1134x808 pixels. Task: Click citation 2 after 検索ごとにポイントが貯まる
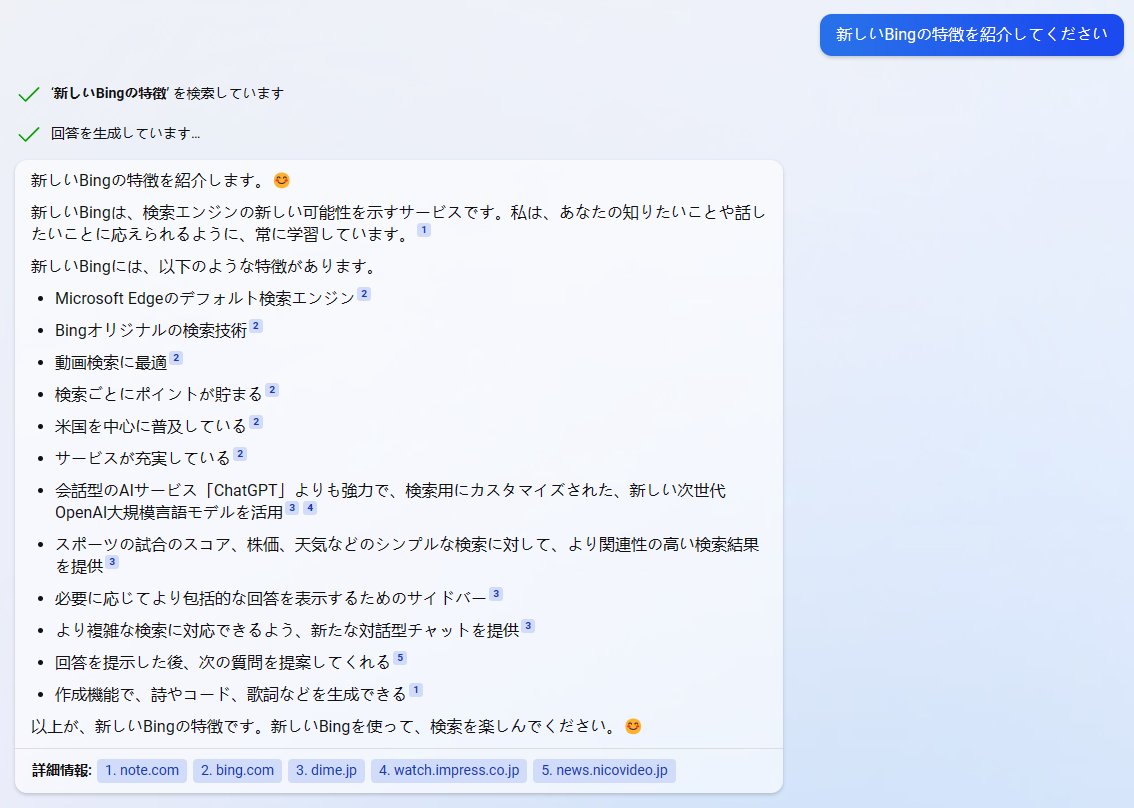click(272, 390)
